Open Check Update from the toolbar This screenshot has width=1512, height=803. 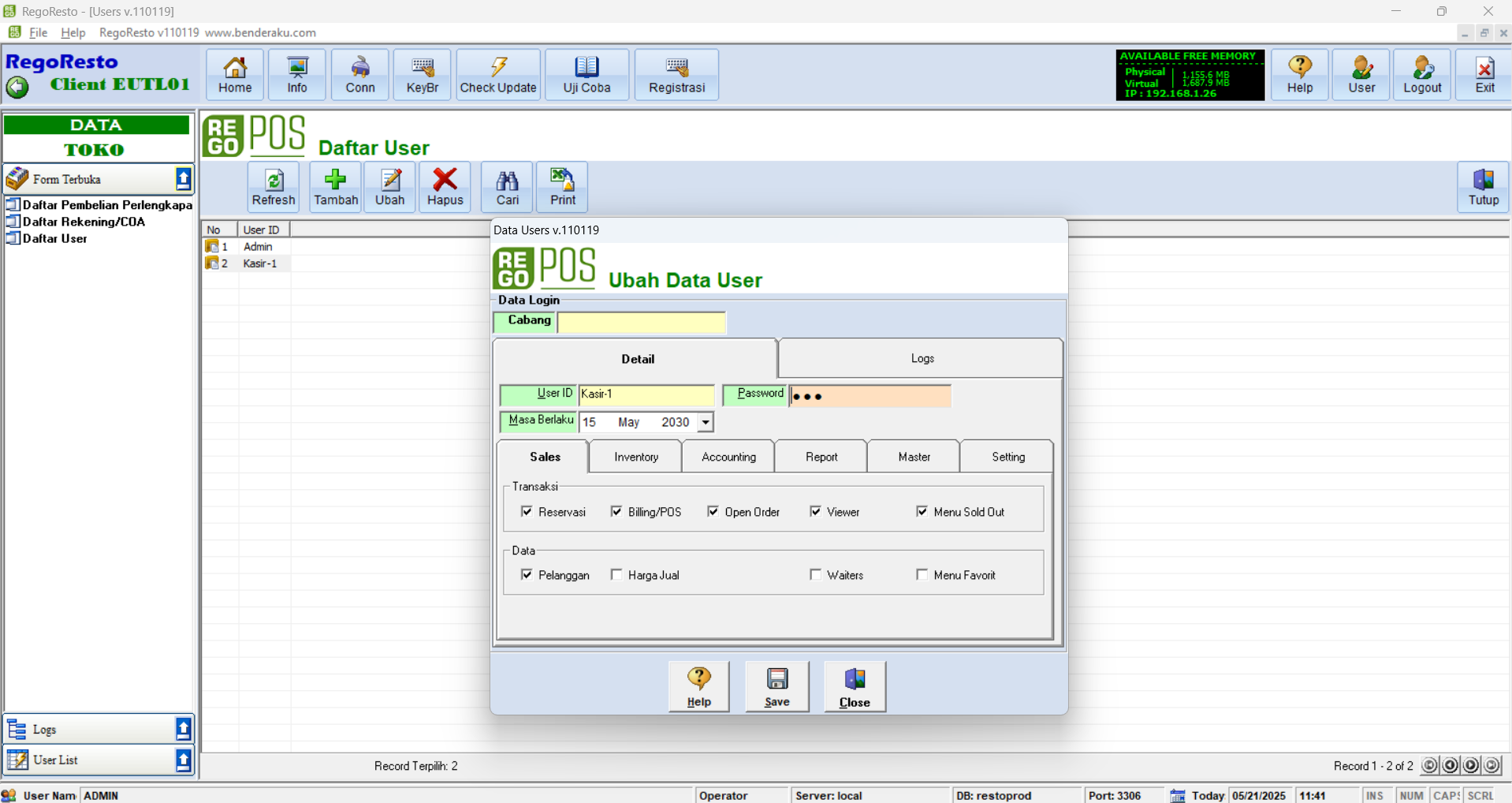(497, 75)
